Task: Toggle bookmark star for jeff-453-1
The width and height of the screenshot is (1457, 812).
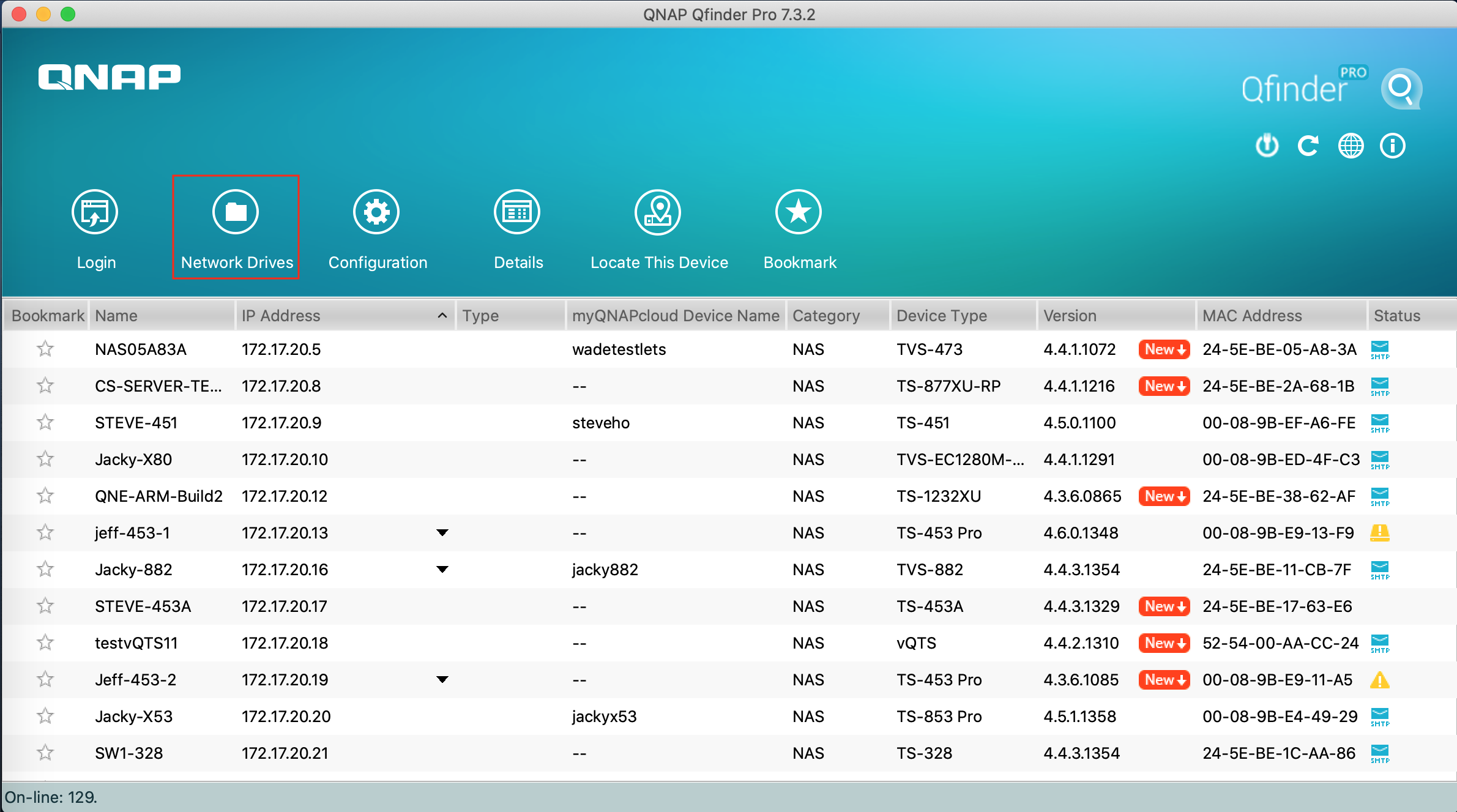Action: pos(45,532)
